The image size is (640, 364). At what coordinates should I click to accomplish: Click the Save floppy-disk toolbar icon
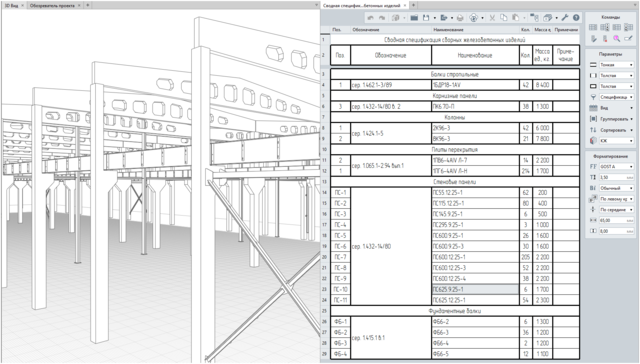coord(426,18)
